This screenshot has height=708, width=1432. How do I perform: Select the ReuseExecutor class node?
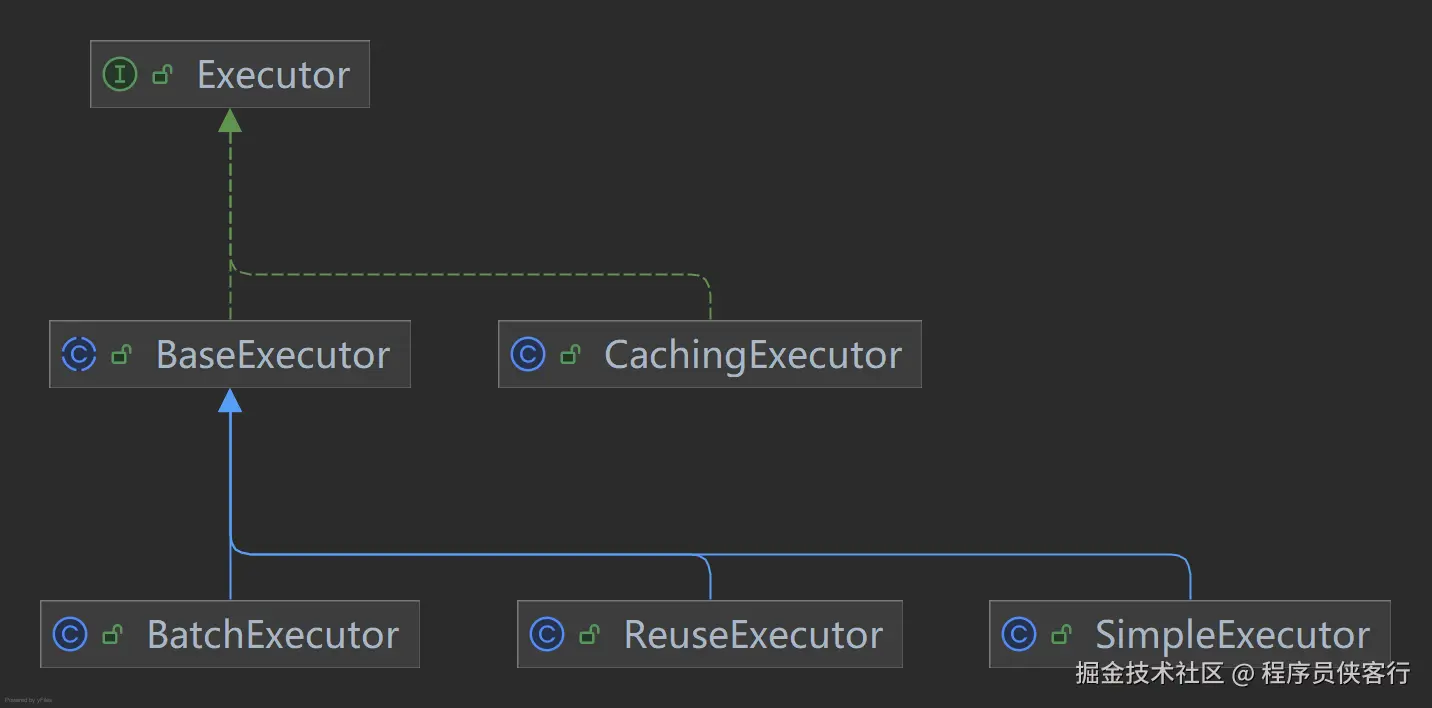752,635
